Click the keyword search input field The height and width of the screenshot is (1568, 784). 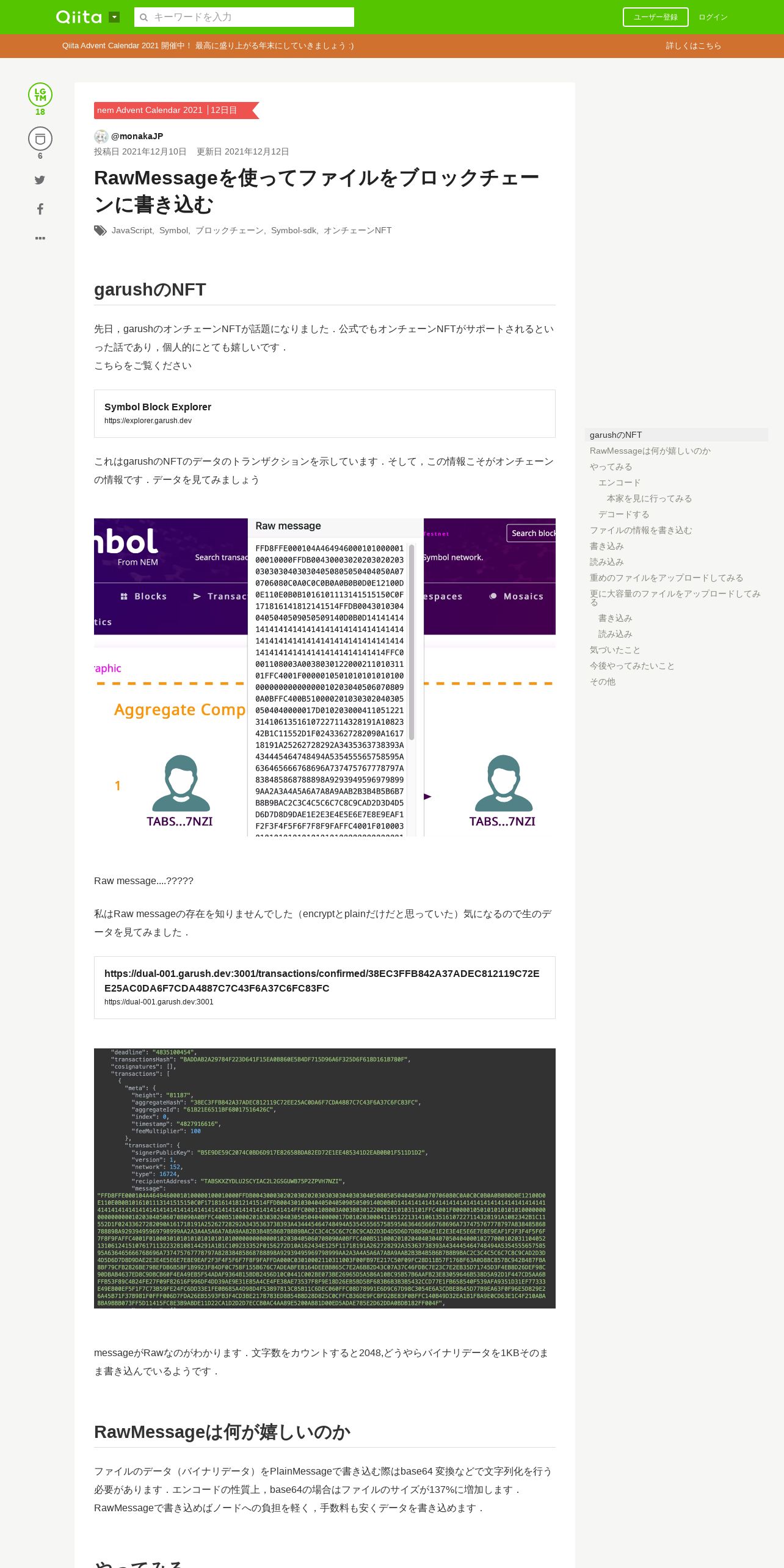tap(244, 17)
